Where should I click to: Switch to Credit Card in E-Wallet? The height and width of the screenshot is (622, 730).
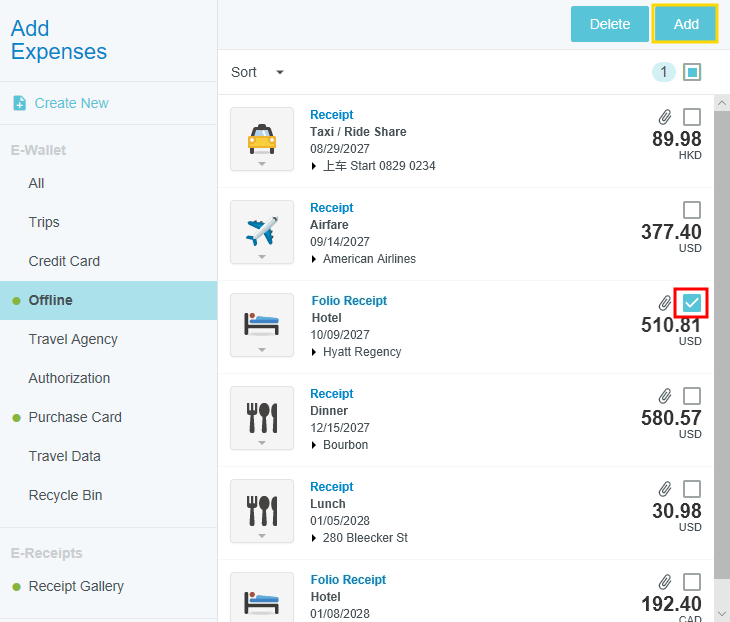point(64,261)
